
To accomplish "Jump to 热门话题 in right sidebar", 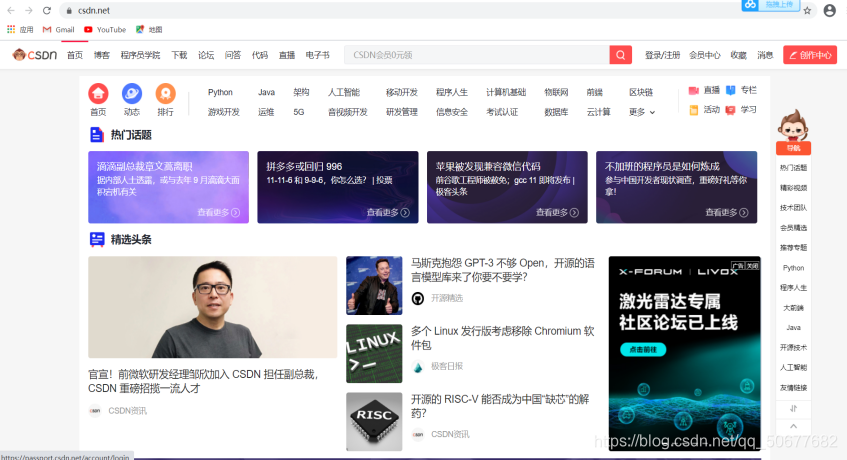I will 794,168.
